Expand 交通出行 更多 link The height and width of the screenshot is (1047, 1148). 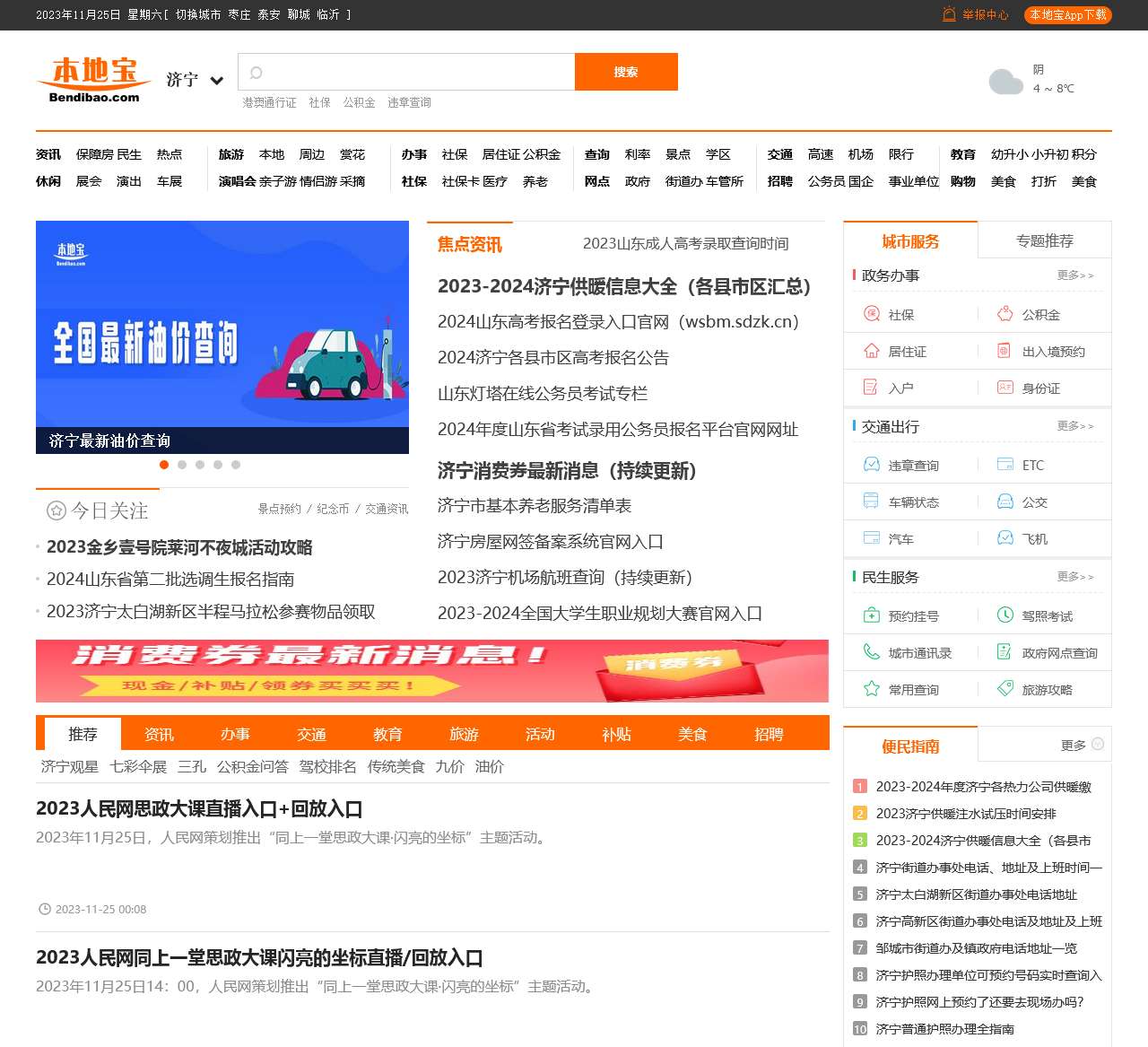(1074, 426)
